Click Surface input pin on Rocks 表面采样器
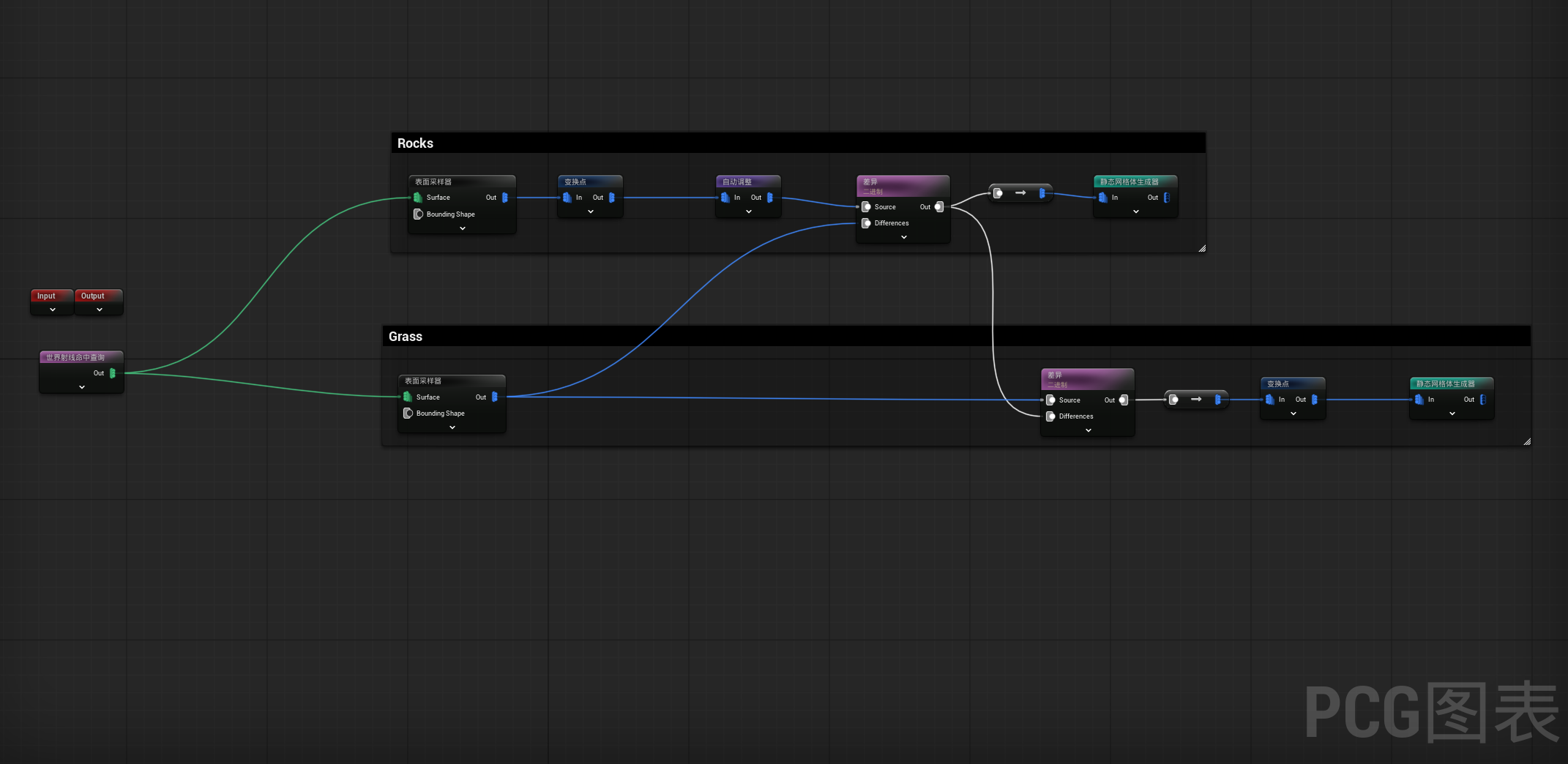This screenshot has height=764, width=1568. [418, 198]
